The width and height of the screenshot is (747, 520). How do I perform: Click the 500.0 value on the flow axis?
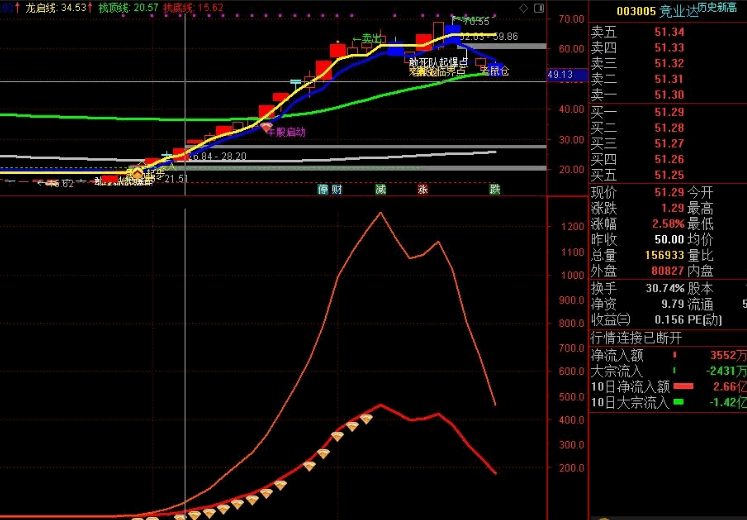pyautogui.click(x=571, y=396)
